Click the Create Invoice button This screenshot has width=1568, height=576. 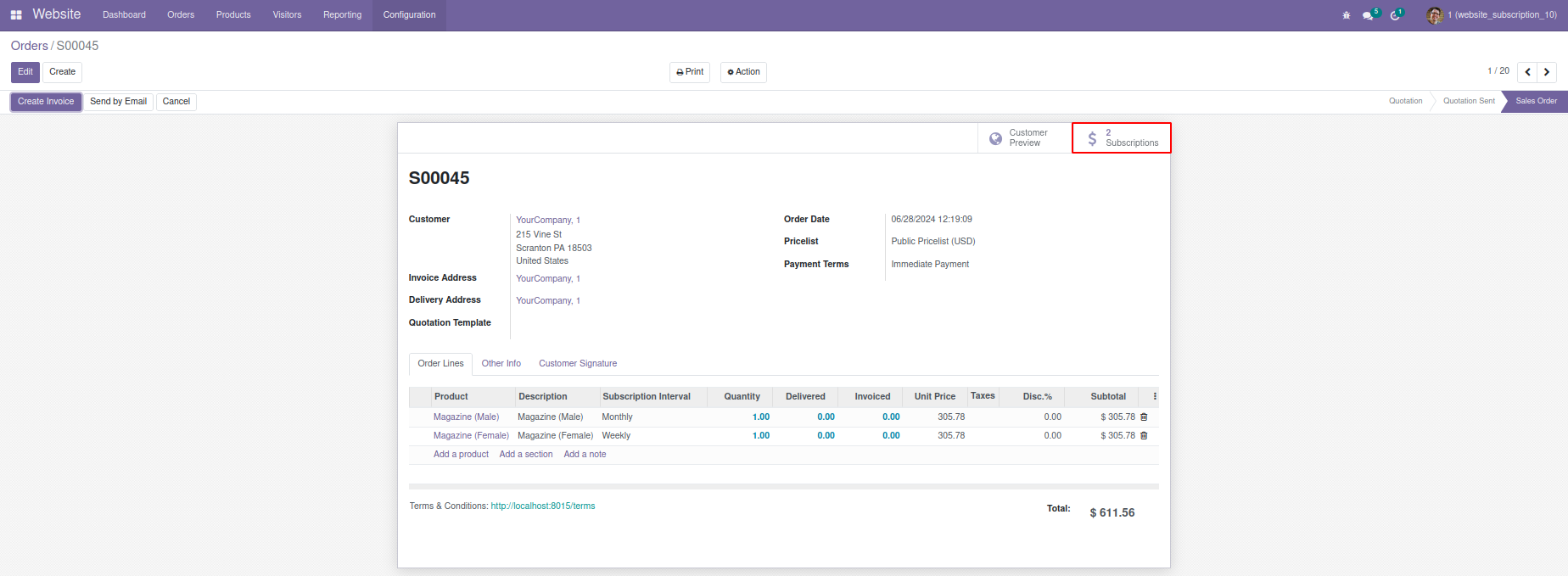point(46,102)
